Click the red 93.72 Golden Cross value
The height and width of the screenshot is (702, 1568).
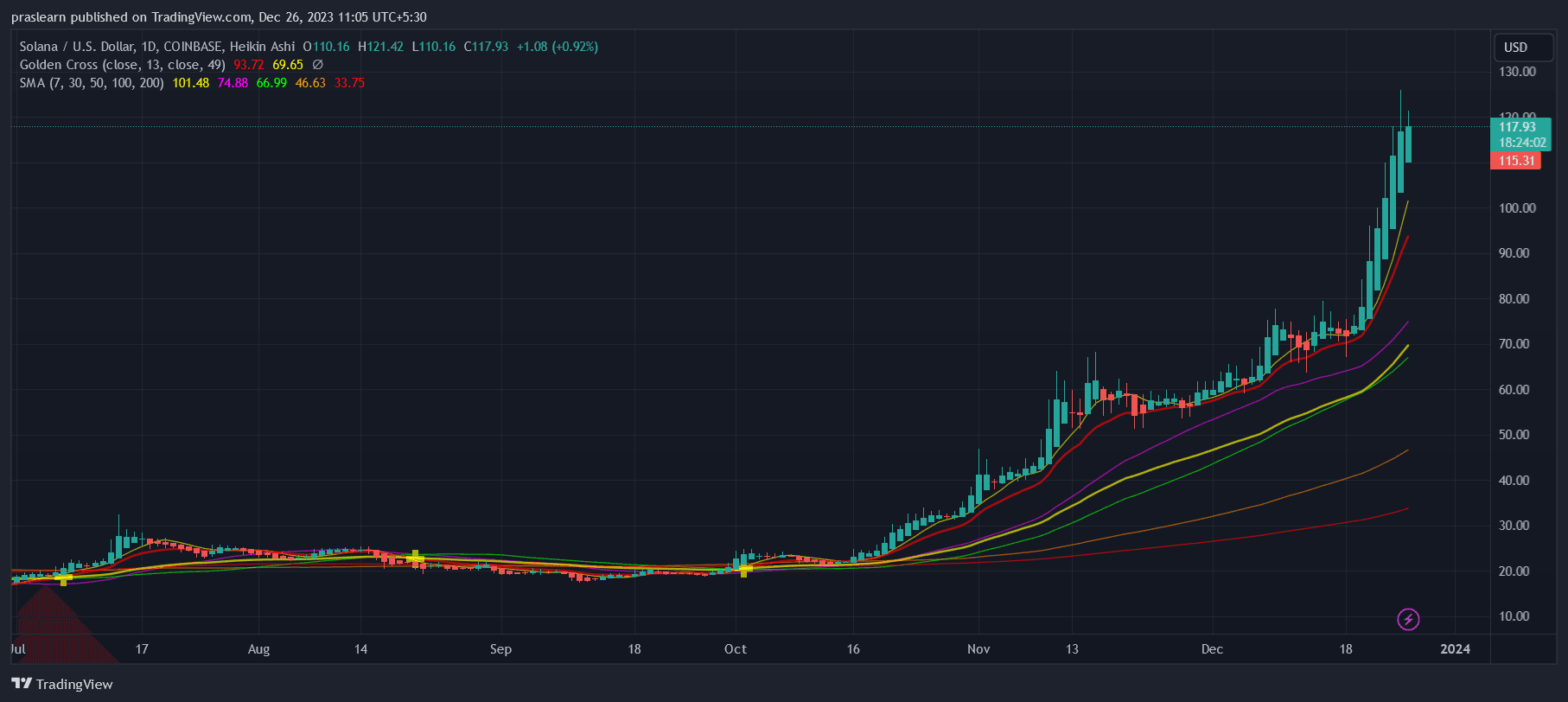[248, 65]
